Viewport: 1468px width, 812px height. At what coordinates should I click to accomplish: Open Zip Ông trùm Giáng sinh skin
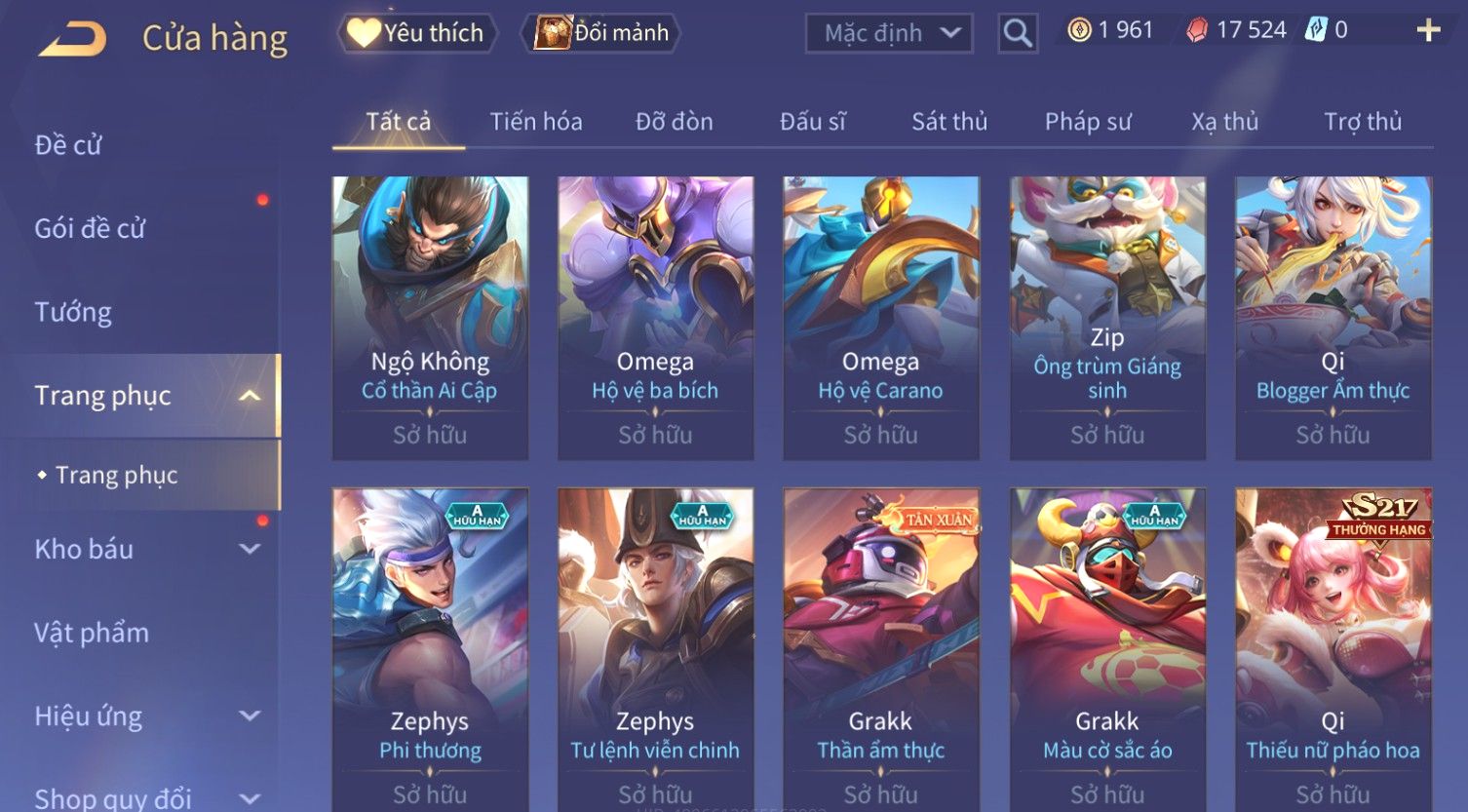(x=1107, y=318)
